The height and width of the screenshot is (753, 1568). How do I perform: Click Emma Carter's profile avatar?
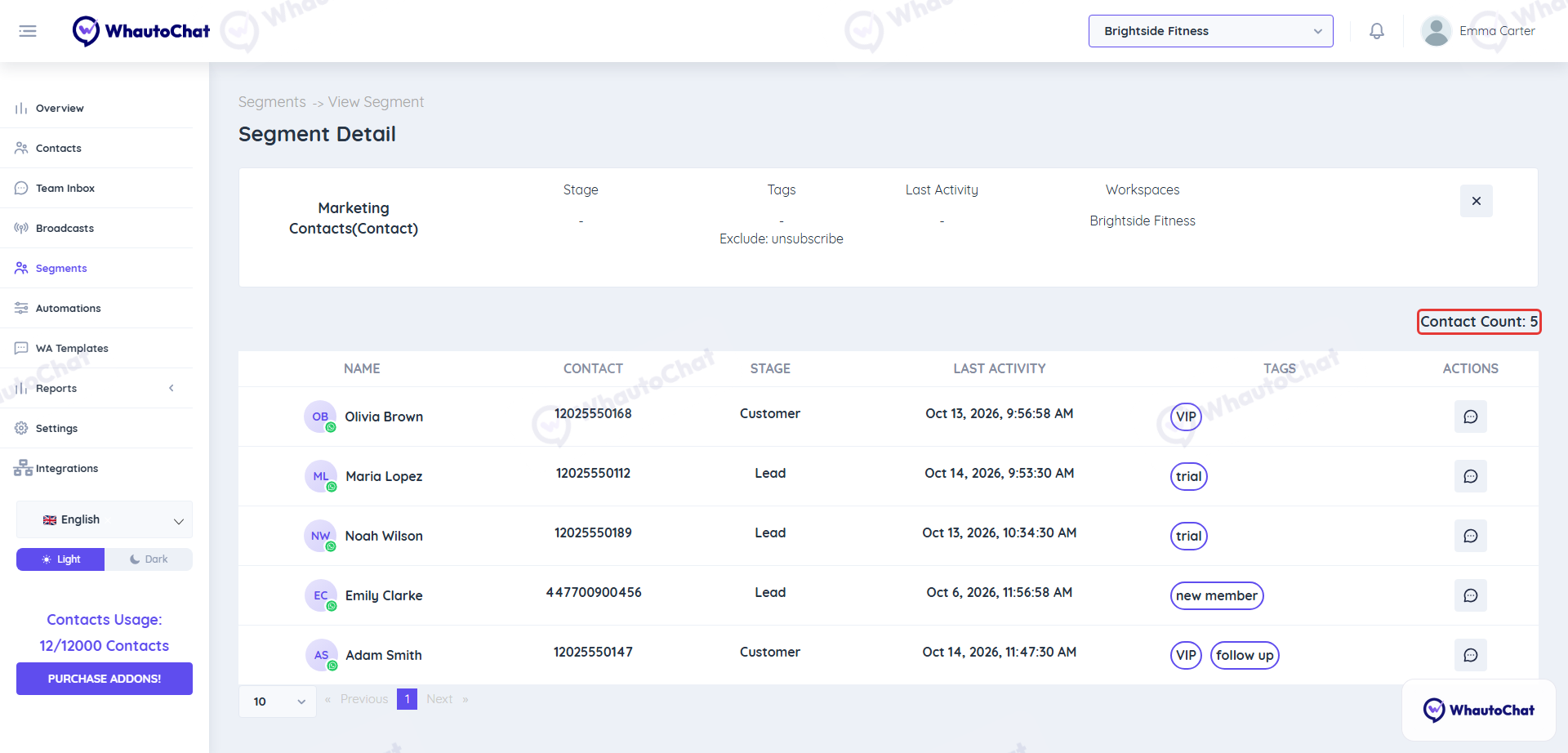coord(1436,31)
